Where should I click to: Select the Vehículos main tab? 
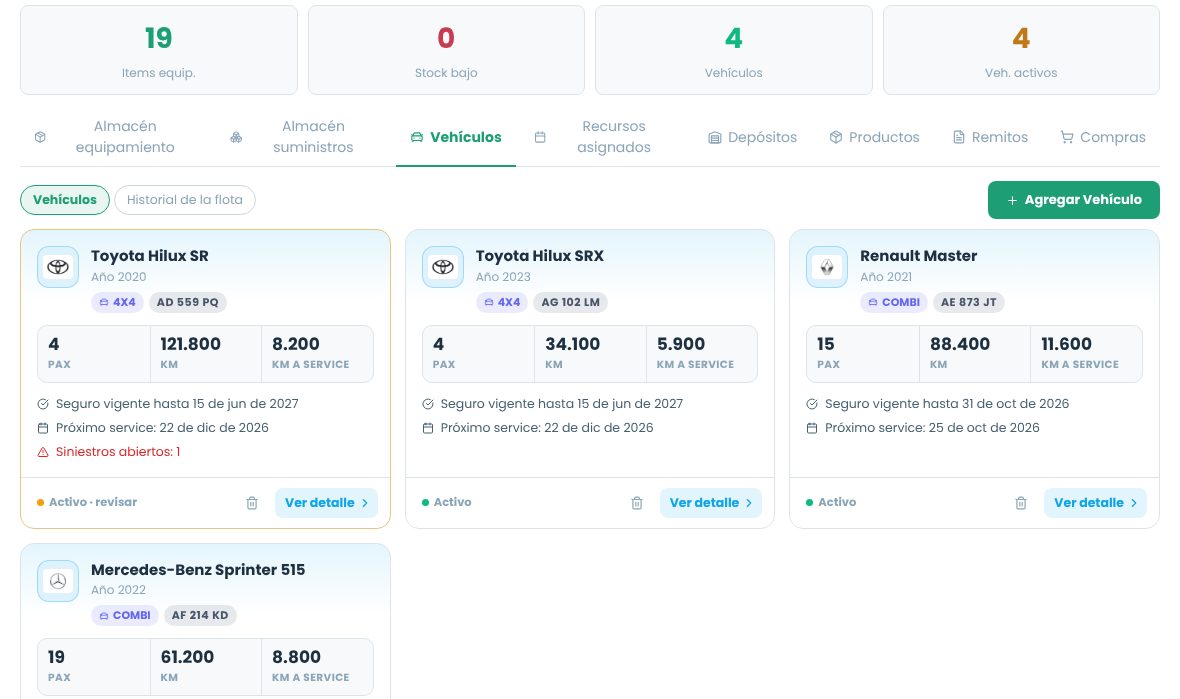pyautogui.click(x=456, y=137)
